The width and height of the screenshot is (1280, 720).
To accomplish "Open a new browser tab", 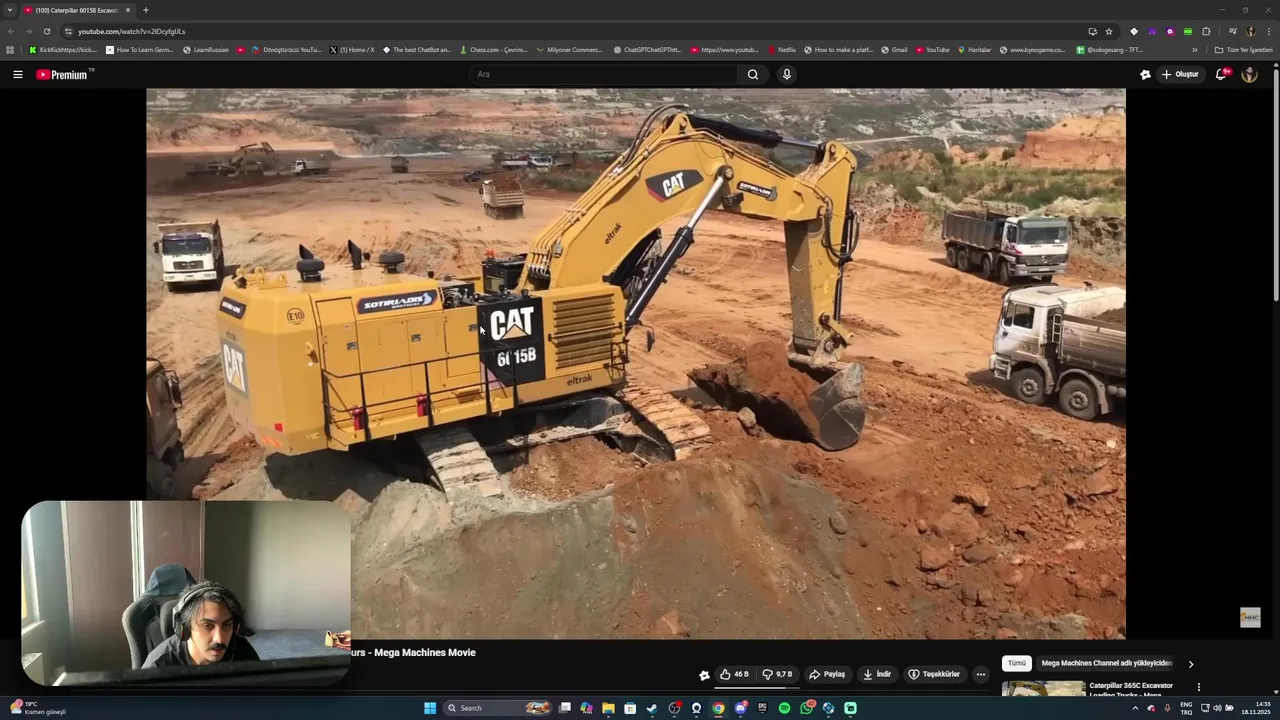I will (146, 10).
